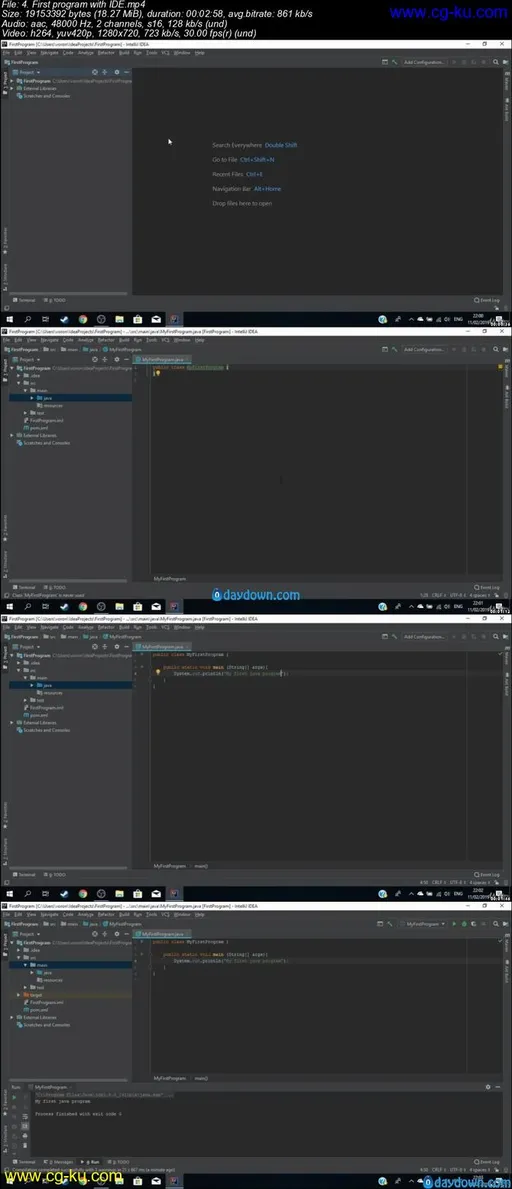512x1189 pixels.
Task: Select FirstProgram.iml in the second frame
Action: point(44,420)
